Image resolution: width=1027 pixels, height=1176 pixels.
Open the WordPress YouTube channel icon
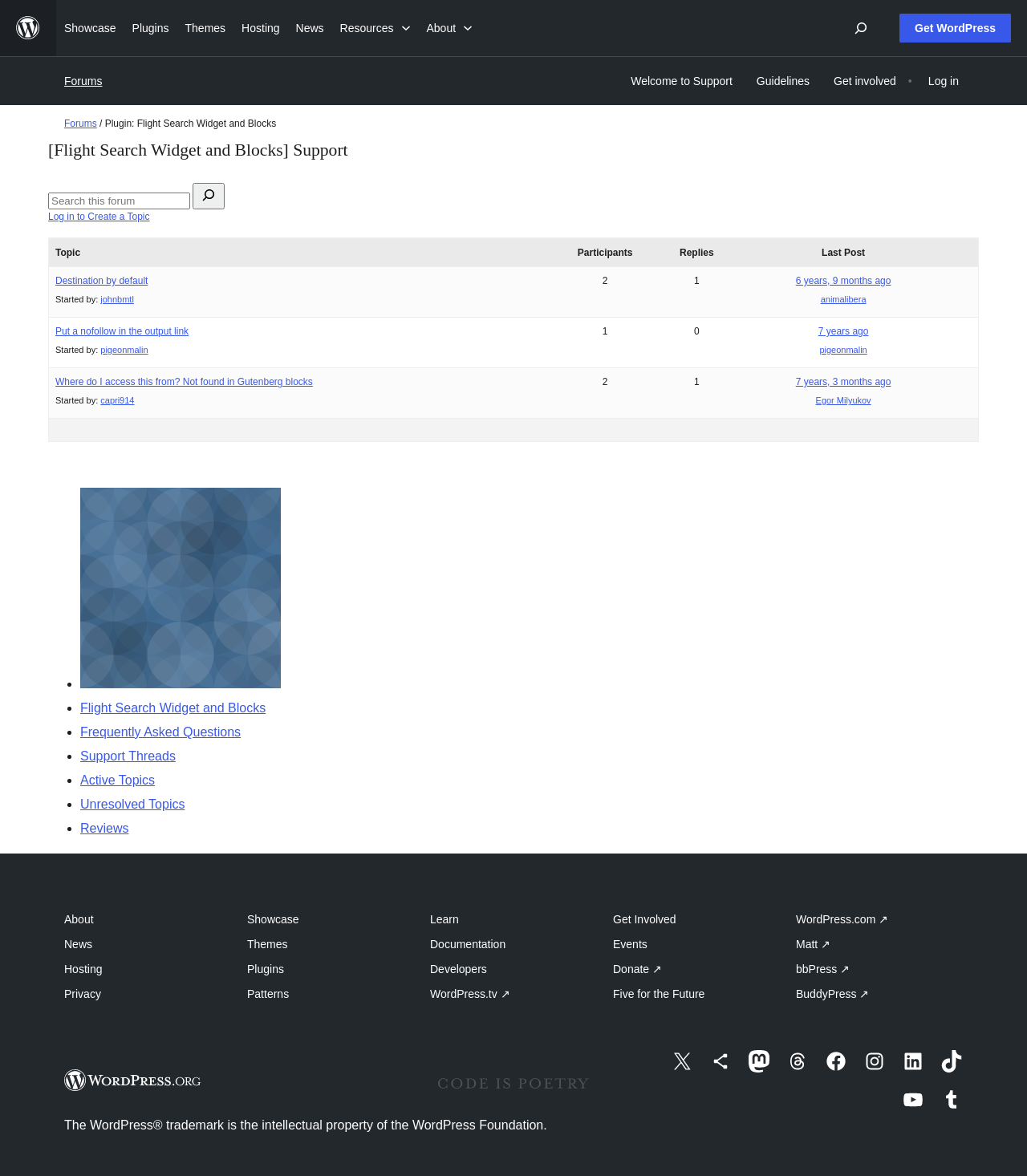coord(913,1100)
